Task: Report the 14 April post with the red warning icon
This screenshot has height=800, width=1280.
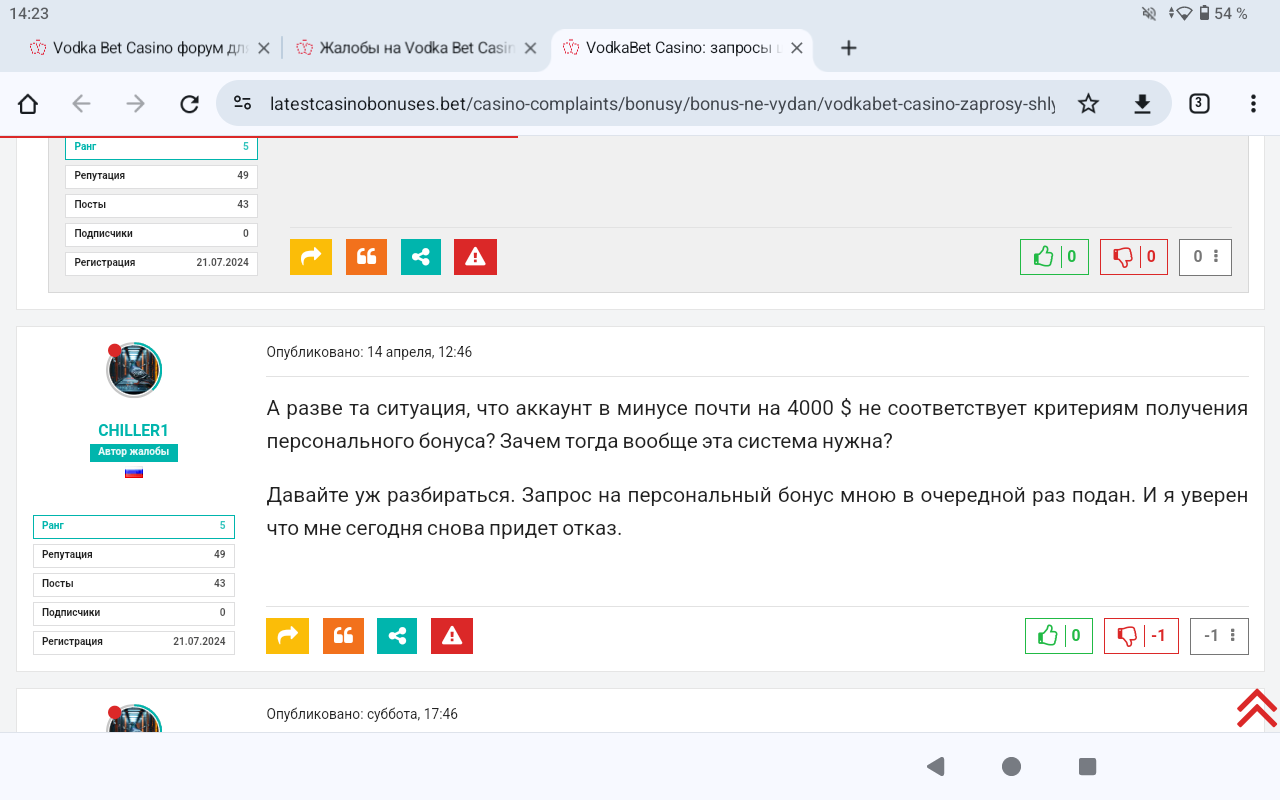Action: (452, 636)
